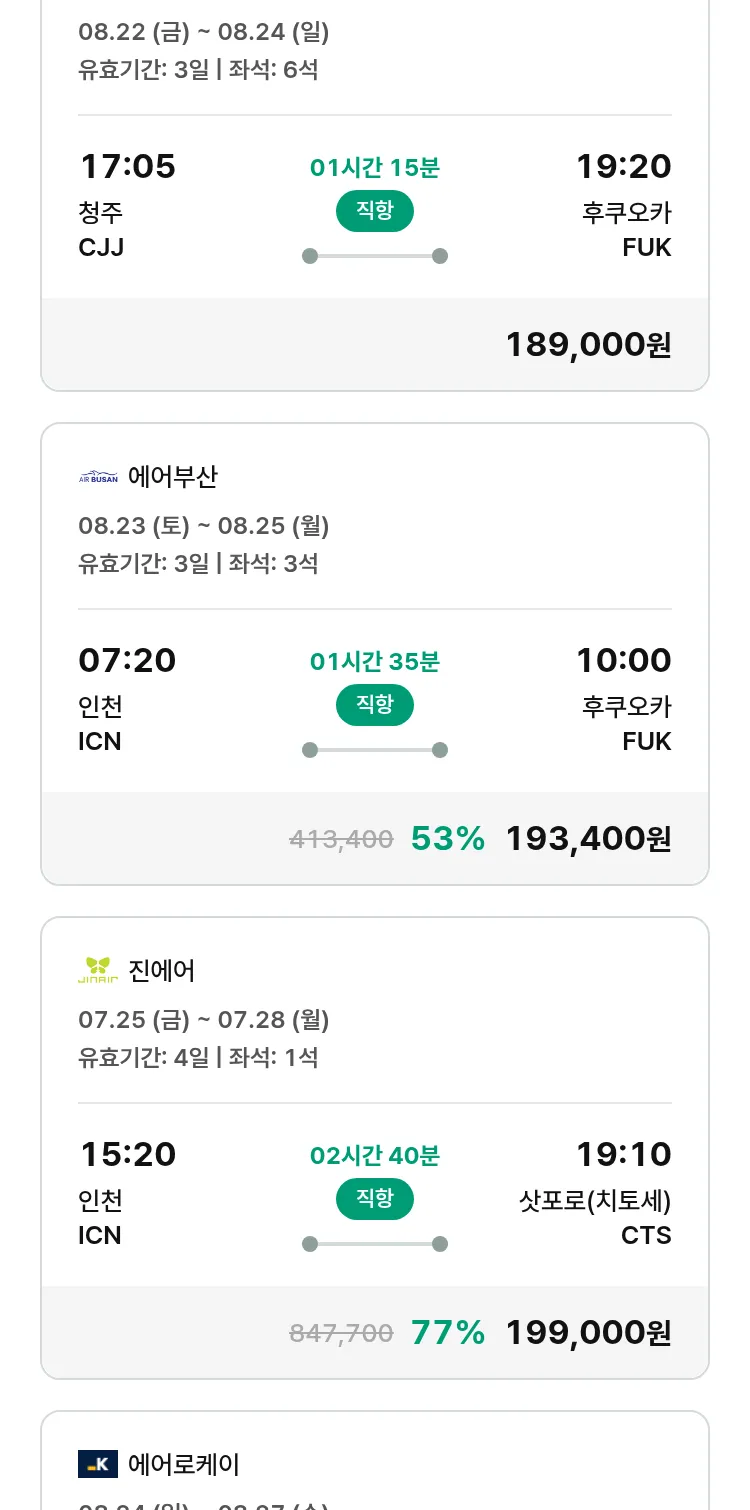This screenshot has height=1510, width=750.
Task: Tap the 53% discount label
Action: pyautogui.click(x=447, y=839)
